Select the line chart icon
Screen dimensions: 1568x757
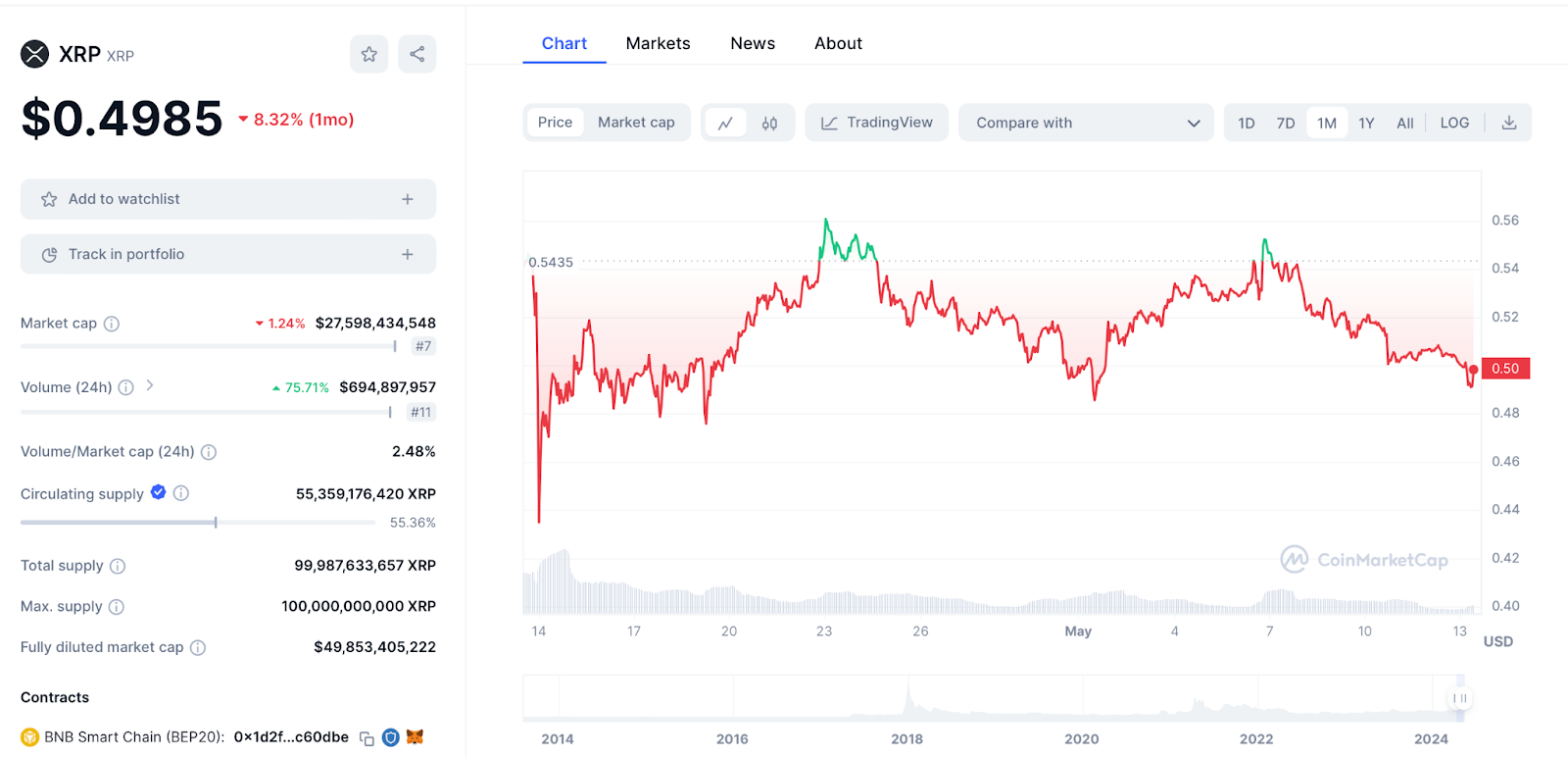point(726,123)
